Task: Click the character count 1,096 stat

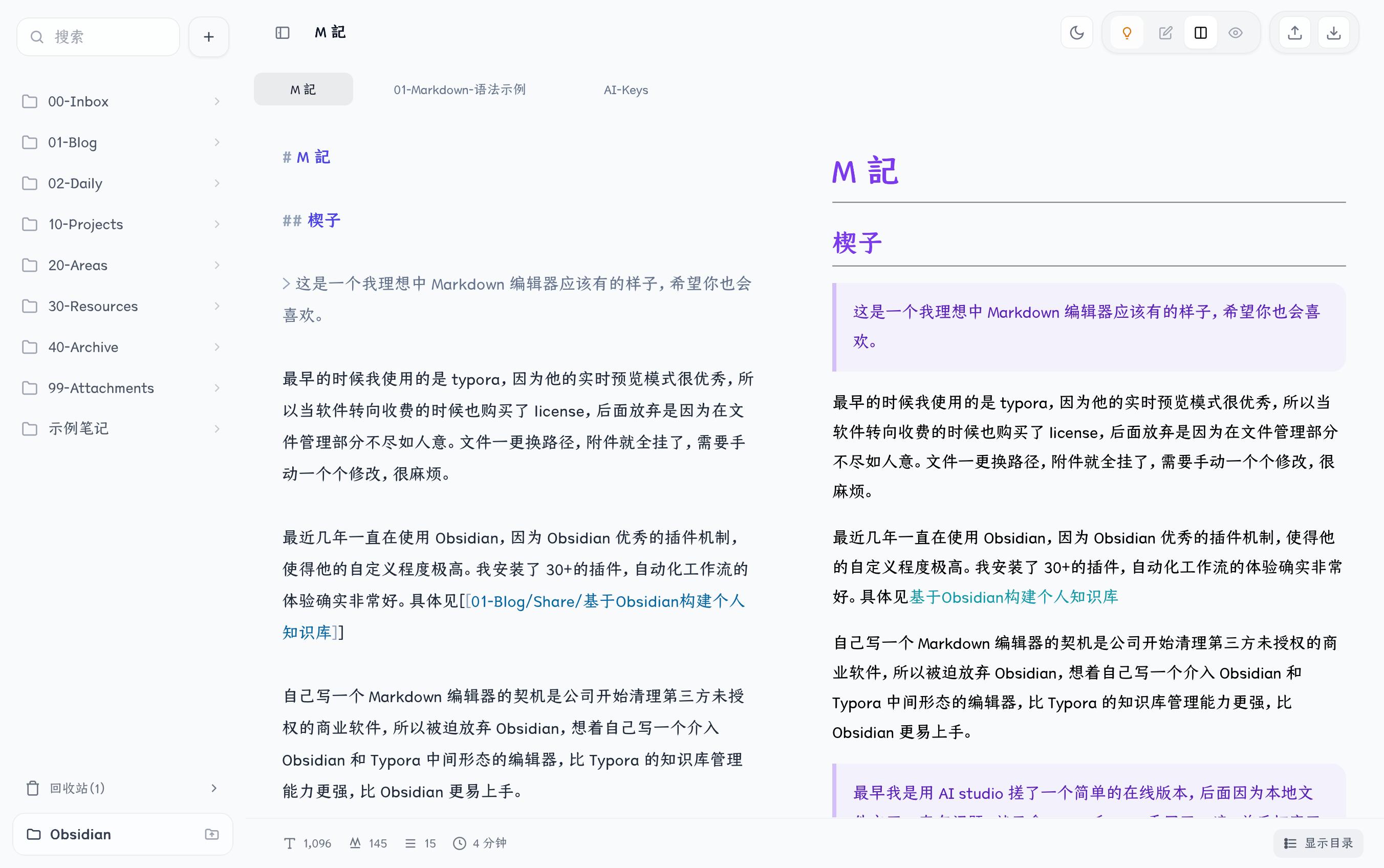Action: coord(308,843)
